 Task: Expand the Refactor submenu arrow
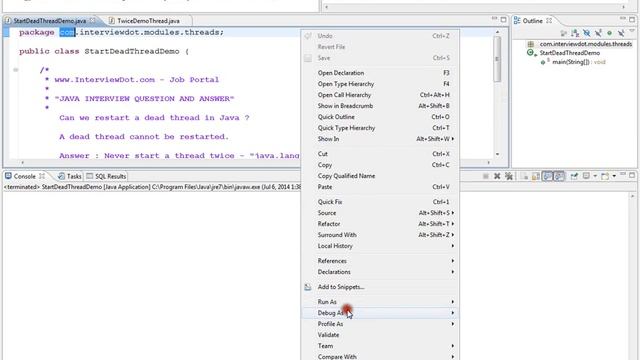[x=453, y=224]
